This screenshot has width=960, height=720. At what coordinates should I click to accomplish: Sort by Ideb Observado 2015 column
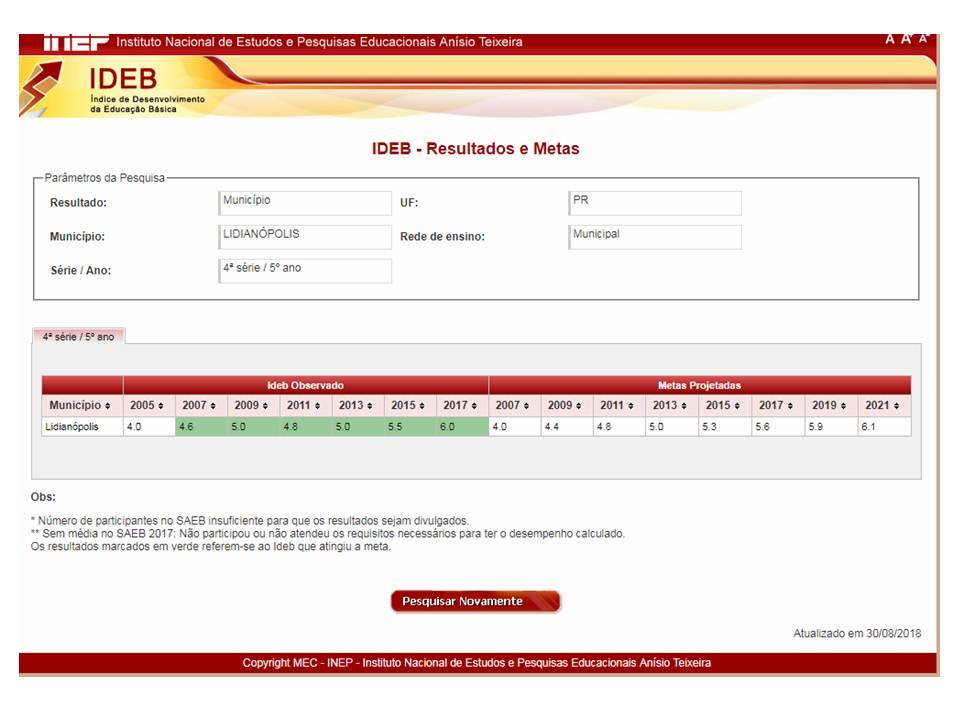[410, 405]
